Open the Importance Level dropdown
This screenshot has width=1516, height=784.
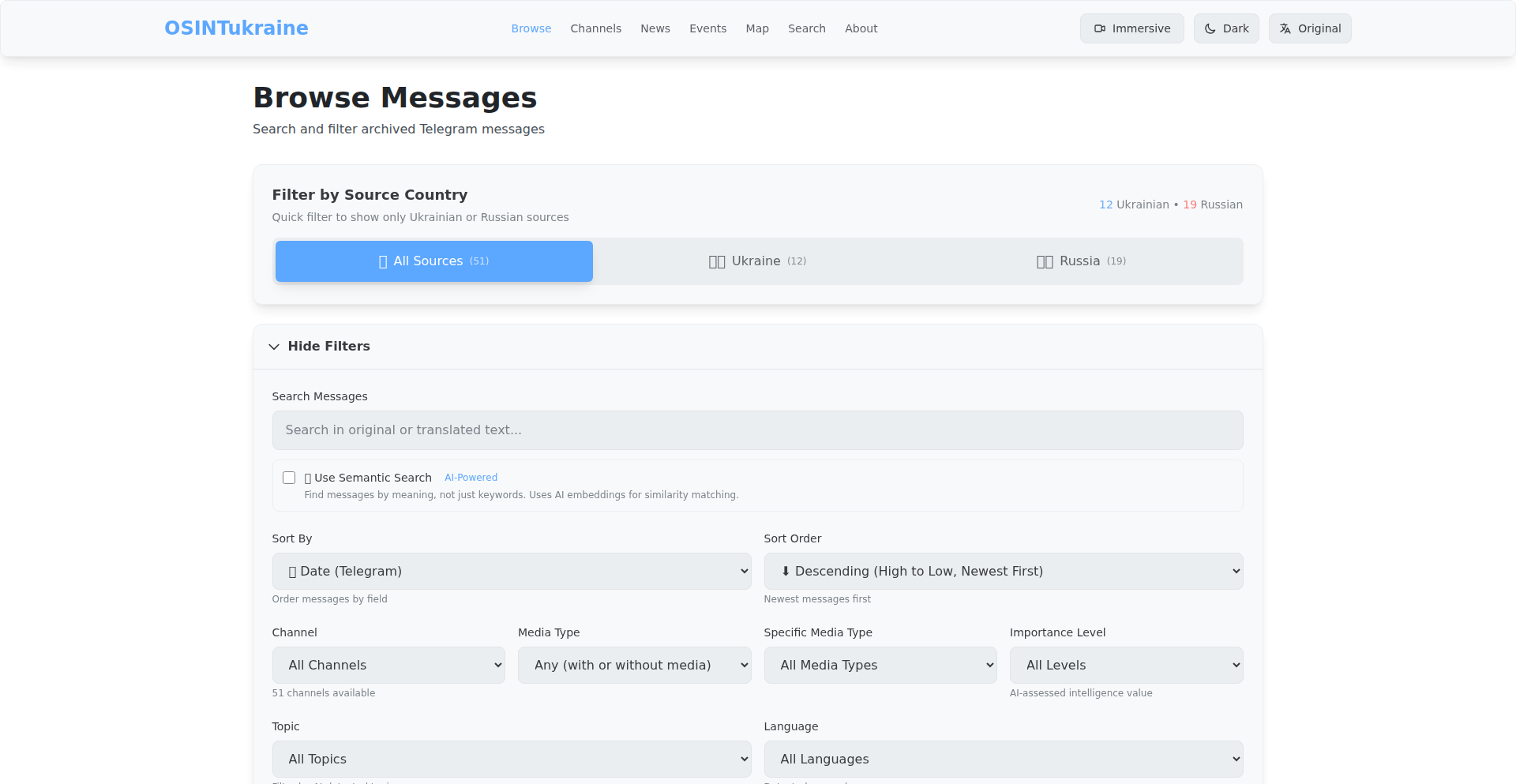(1126, 665)
